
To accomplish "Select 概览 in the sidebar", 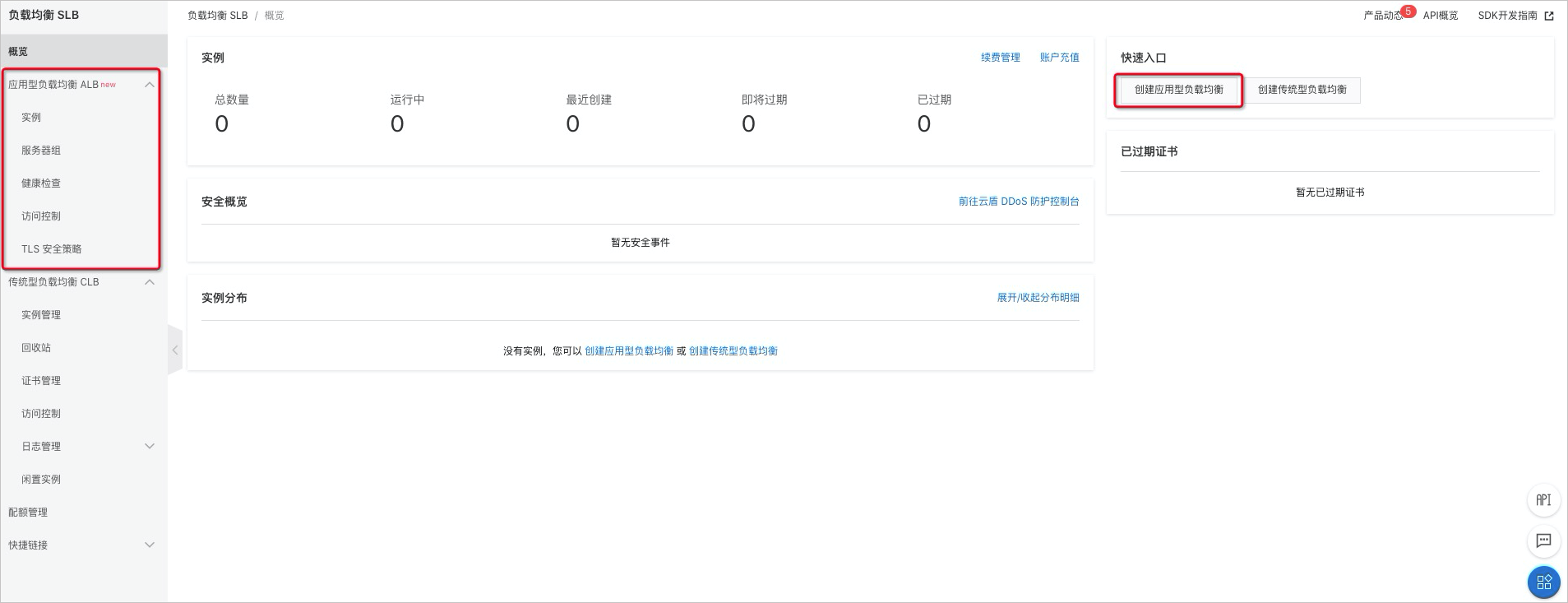I will pos(84,51).
